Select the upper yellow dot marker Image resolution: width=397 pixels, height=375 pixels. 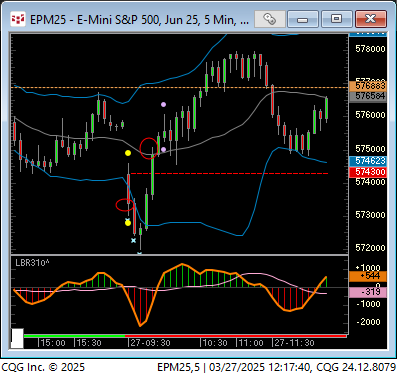(x=128, y=153)
